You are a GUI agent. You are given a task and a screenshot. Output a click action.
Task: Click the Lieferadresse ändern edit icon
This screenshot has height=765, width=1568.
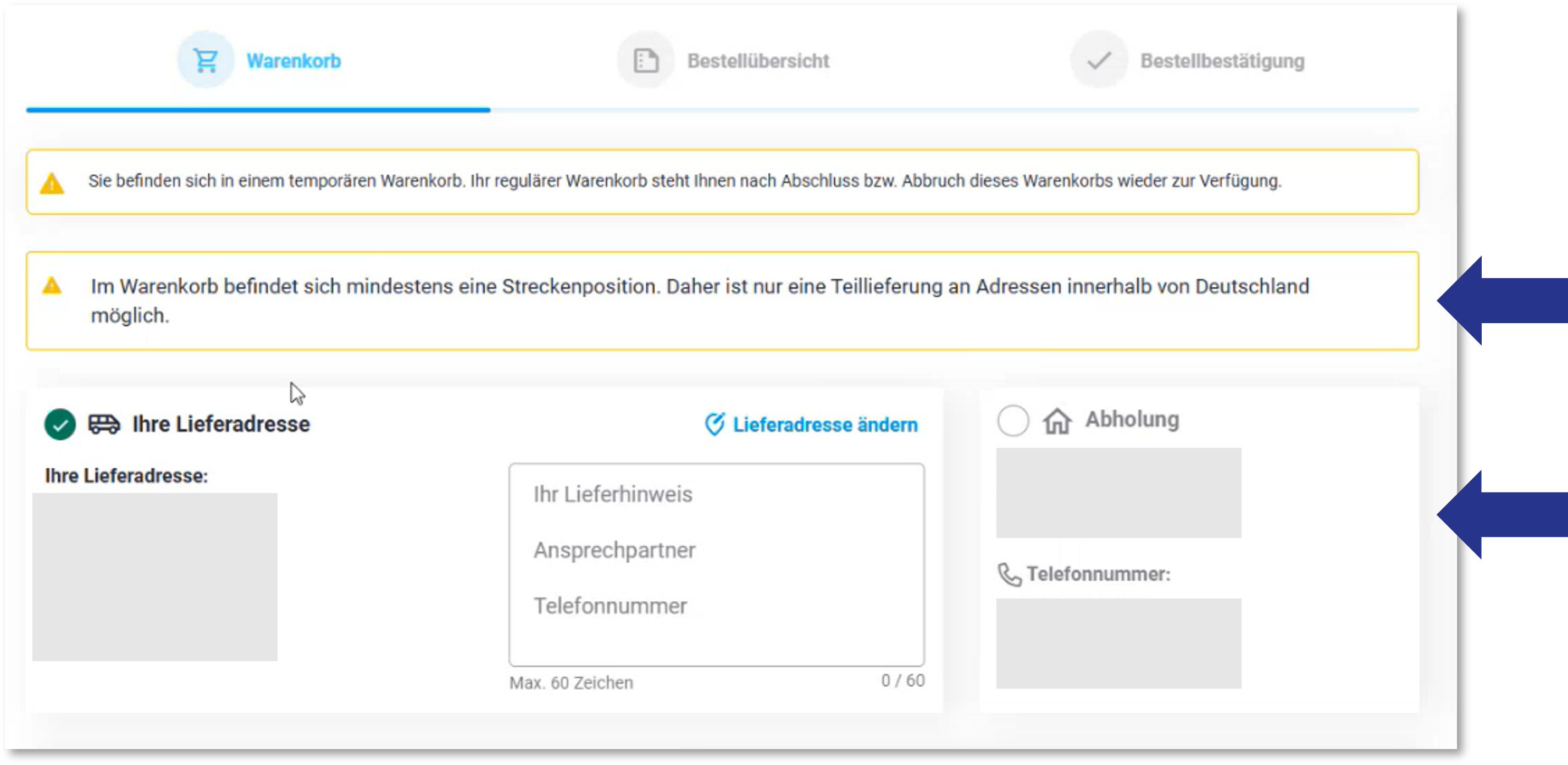pyautogui.click(x=714, y=424)
